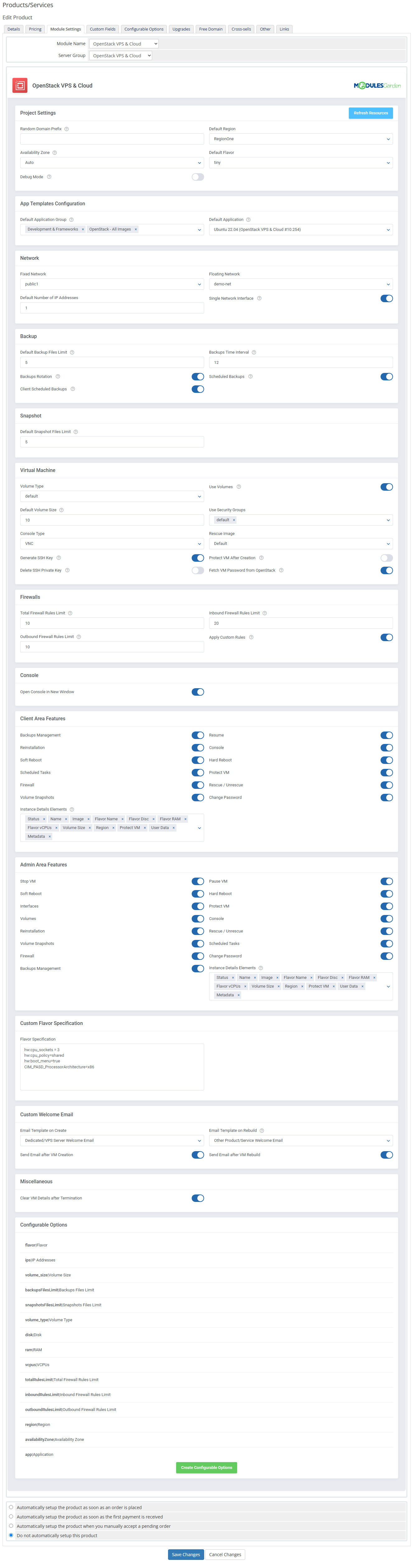The width and height of the screenshot is (412, 1568).
Task: Click help icon beside Apply Custom Rules
Action: click(x=251, y=637)
